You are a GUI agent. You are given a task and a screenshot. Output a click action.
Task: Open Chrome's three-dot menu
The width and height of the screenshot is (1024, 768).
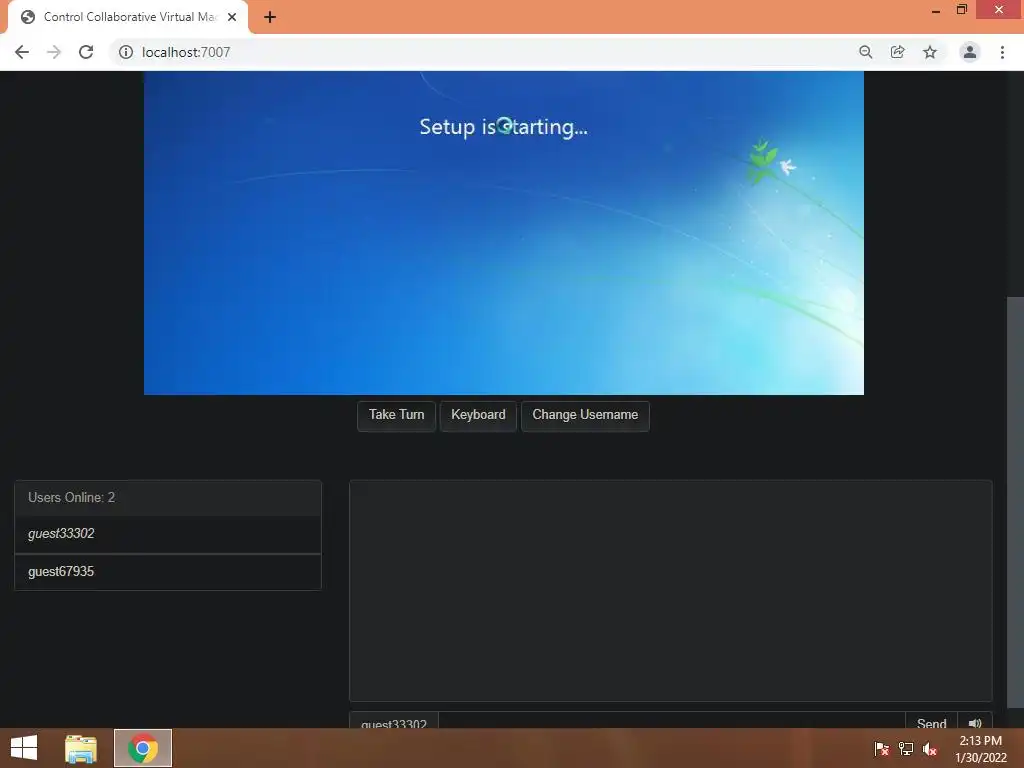point(1002,52)
